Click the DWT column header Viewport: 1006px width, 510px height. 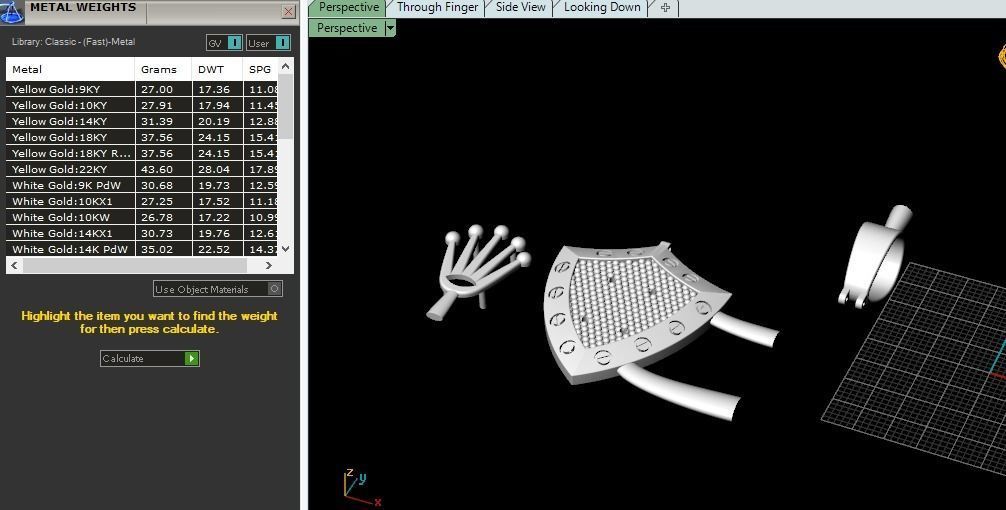click(x=217, y=69)
